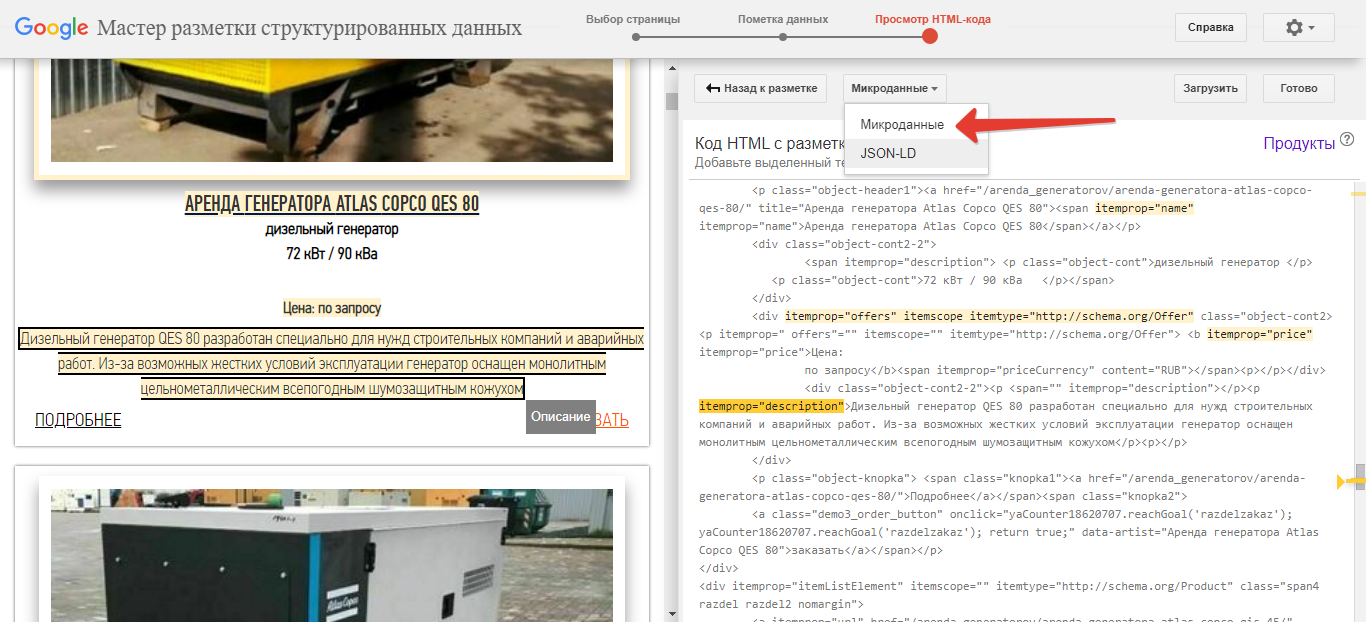Click the Google logo
Screen dimensions: 1366x622
pyautogui.click(x=52, y=28)
